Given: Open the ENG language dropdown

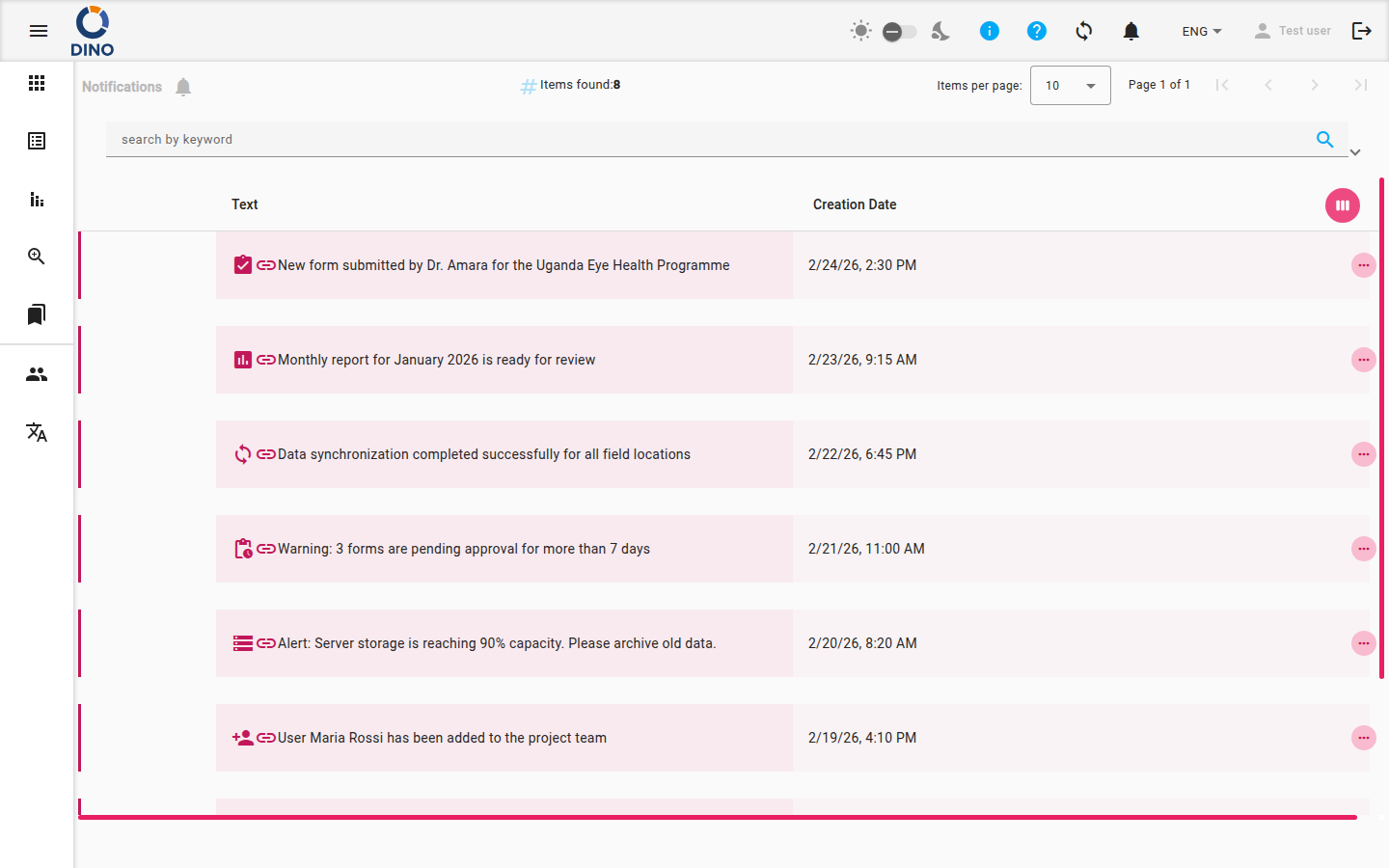Looking at the screenshot, I should click(x=1202, y=31).
